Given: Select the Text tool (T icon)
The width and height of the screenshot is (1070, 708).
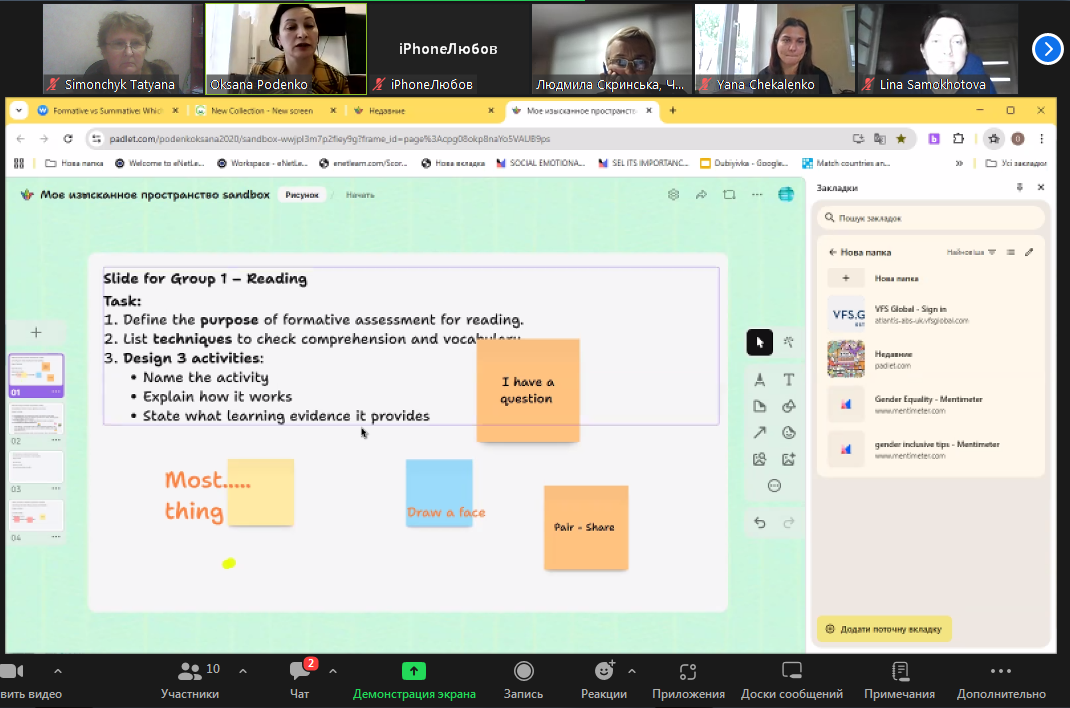Looking at the screenshot, I should pyautogui.click(x=789, y=379).
